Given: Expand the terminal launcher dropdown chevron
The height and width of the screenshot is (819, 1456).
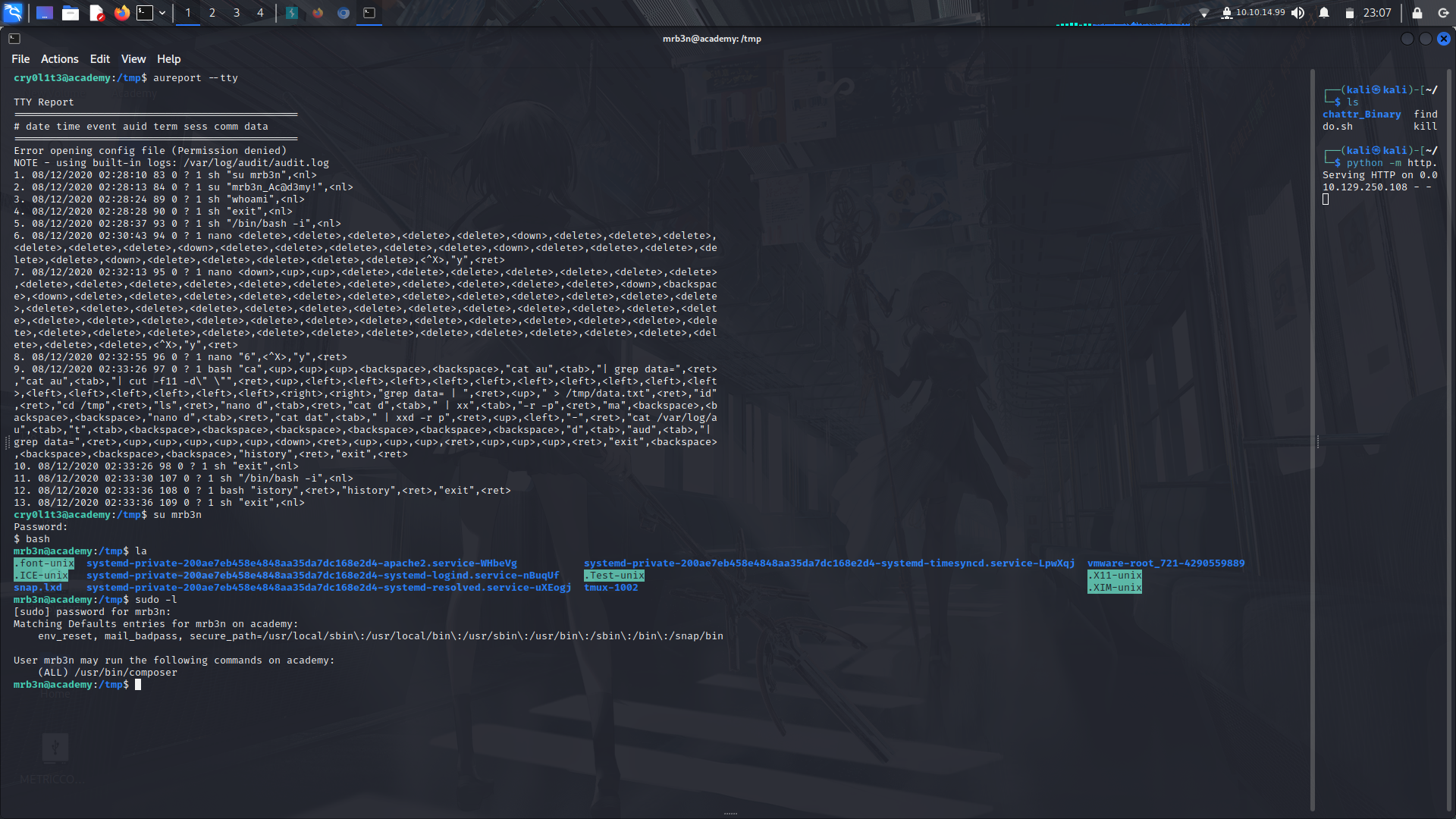Looking at the screenshot, I should pos(162,13).
